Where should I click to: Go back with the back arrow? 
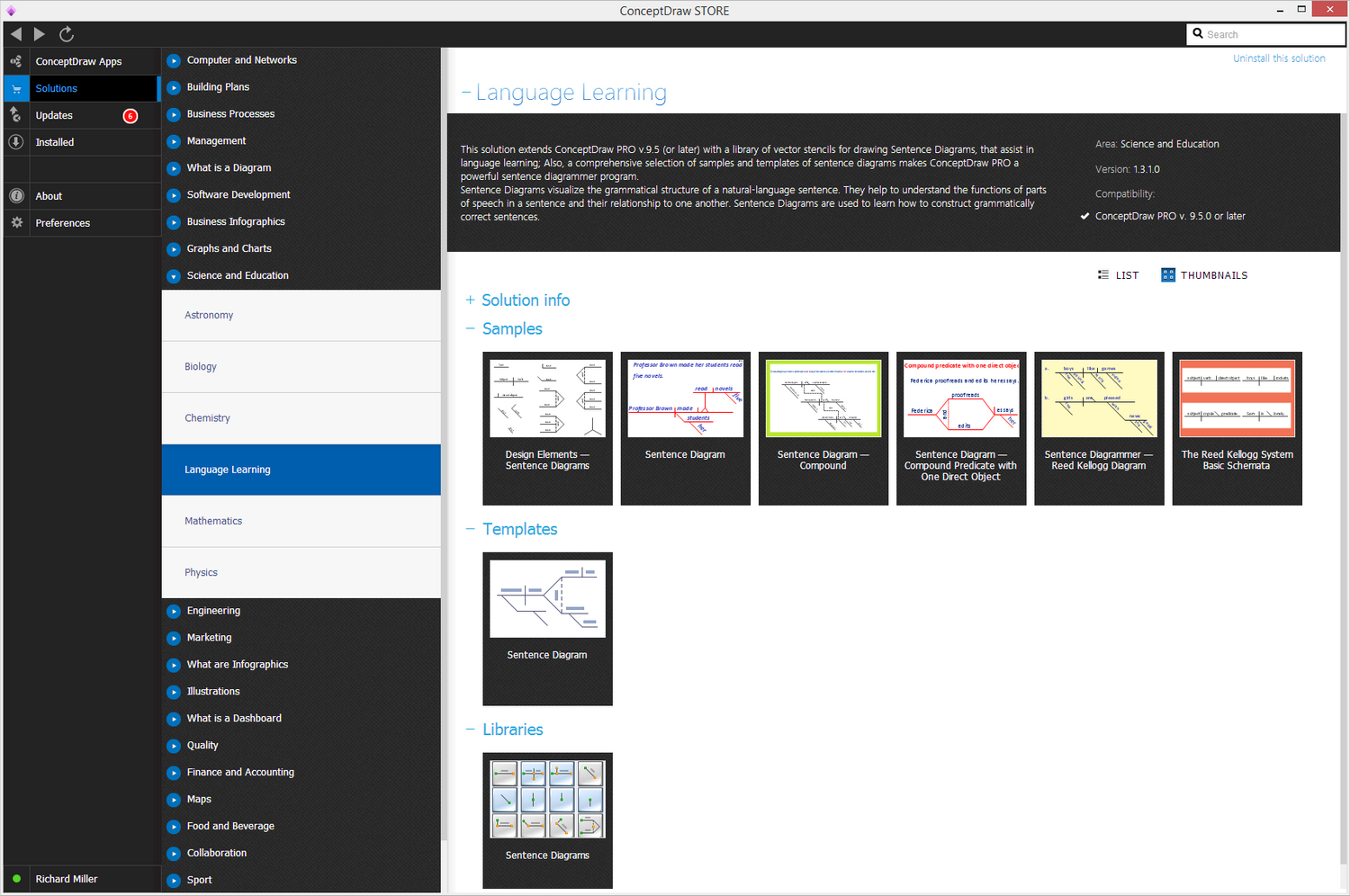16,34
